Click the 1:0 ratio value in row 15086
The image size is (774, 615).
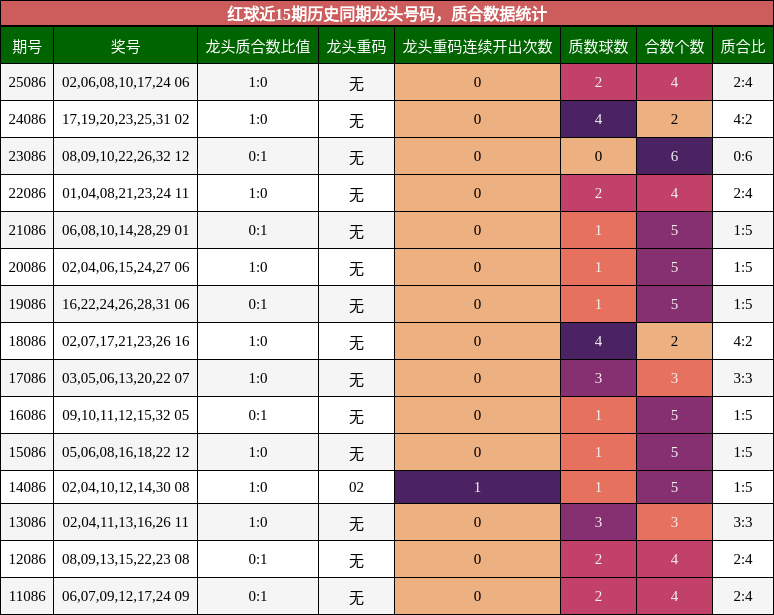pos(258,452)
